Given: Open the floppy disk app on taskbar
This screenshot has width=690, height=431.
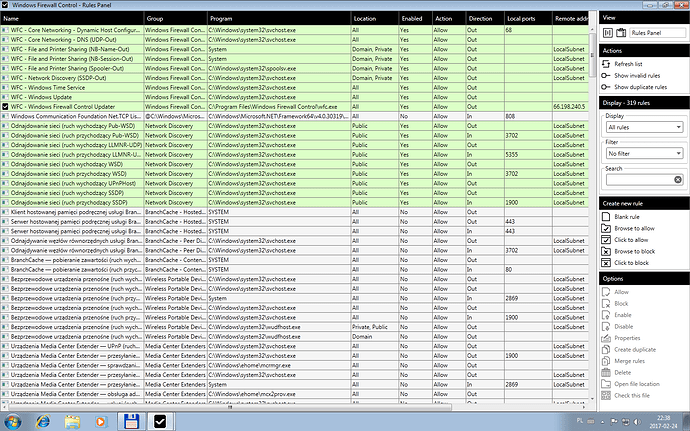Looking at the screenshot, I should pyautogui.click(x=132, y=421).
